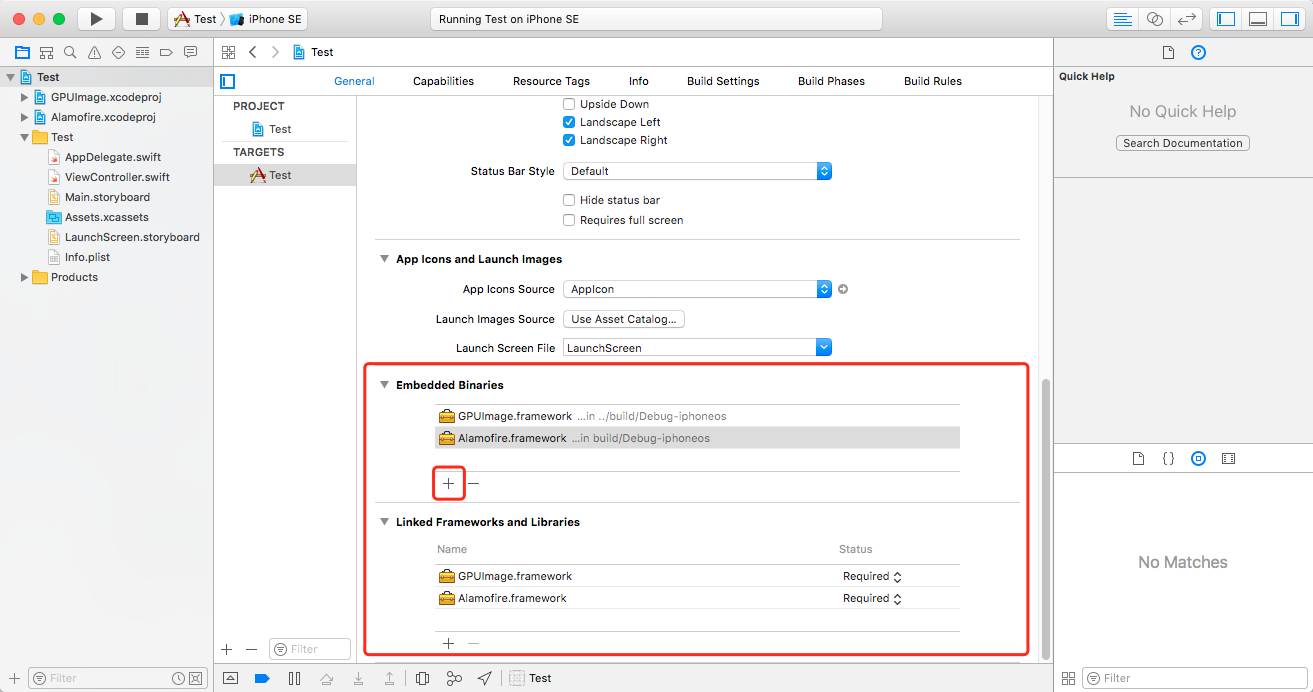Go forward in editor history
The width and height of the screenshot is (1313, 692).
[275, 52]
